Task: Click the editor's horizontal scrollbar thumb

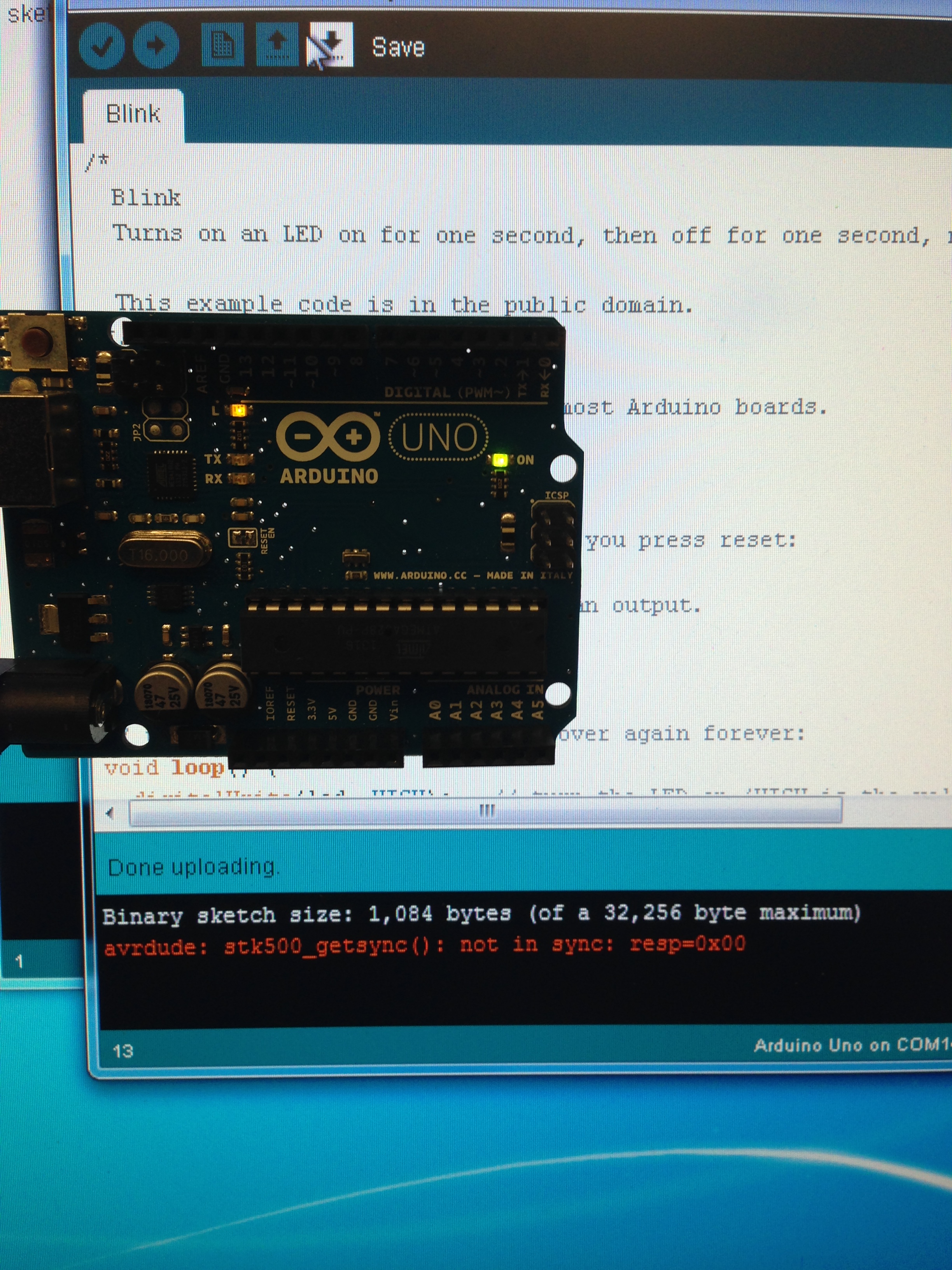Action: [x=485, y=811]
